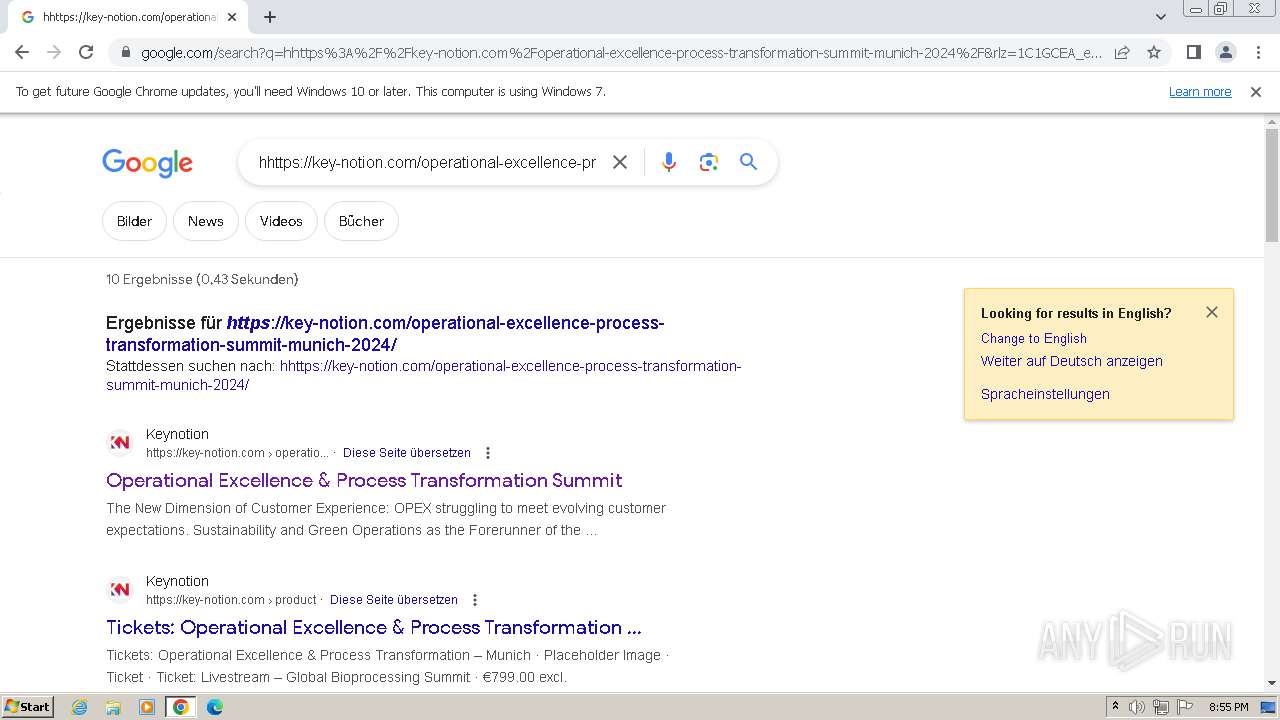Open the Learn more link

tap(1200, 92)
